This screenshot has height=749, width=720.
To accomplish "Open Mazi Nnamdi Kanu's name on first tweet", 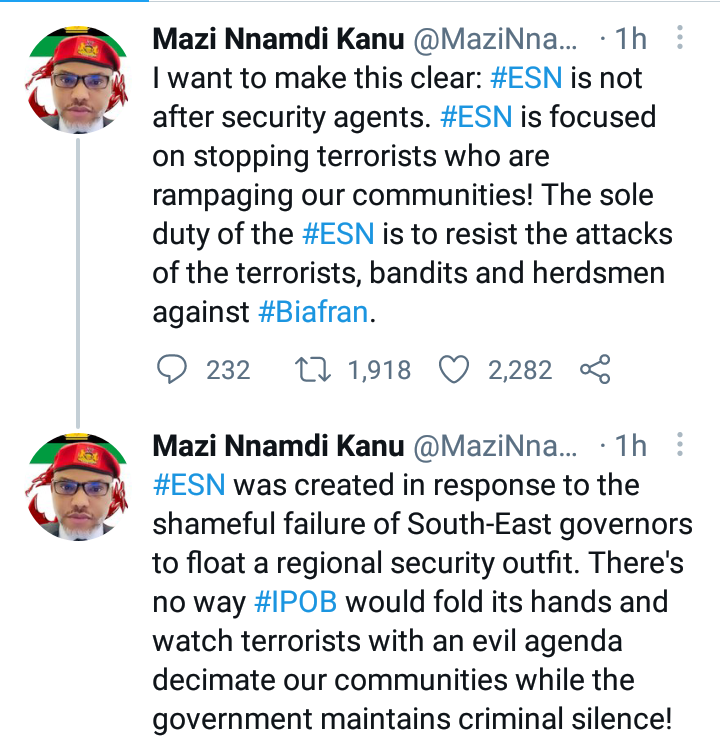I will [279, 39].
